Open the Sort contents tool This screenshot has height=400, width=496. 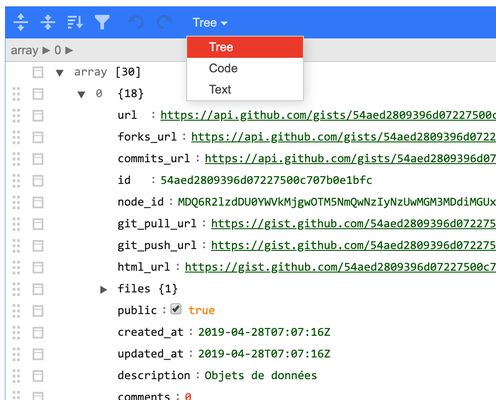75,22
